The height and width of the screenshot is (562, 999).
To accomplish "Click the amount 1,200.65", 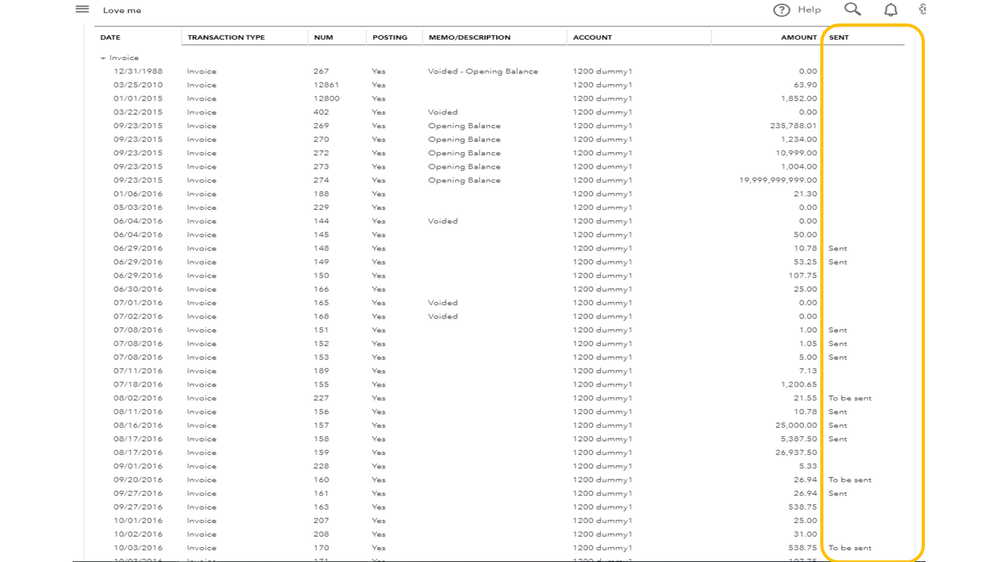I will 799,385.
